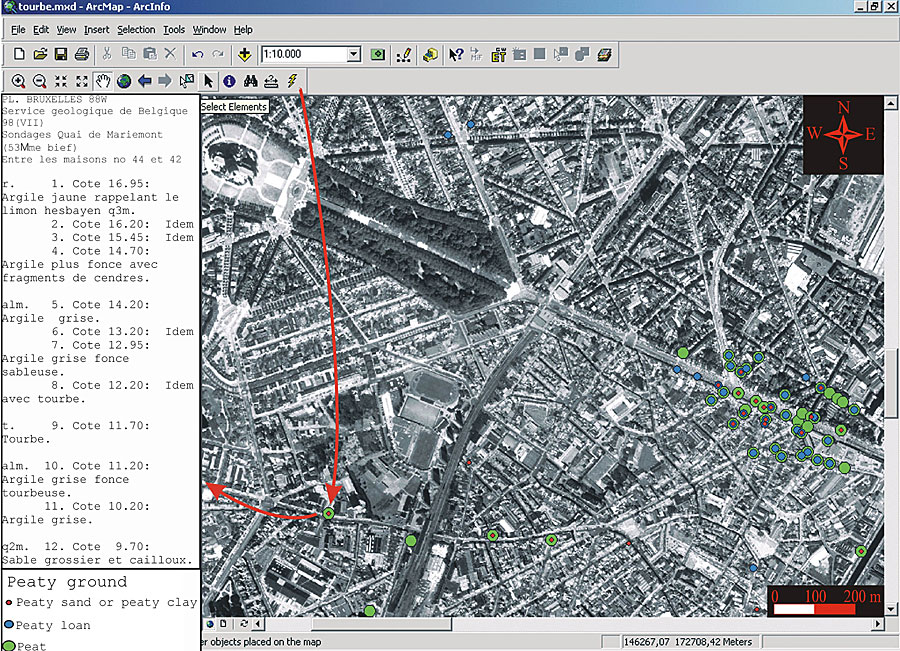Screen dimensions: 900x651
Task: Click the Add Data button
Action: coord(244,54)
